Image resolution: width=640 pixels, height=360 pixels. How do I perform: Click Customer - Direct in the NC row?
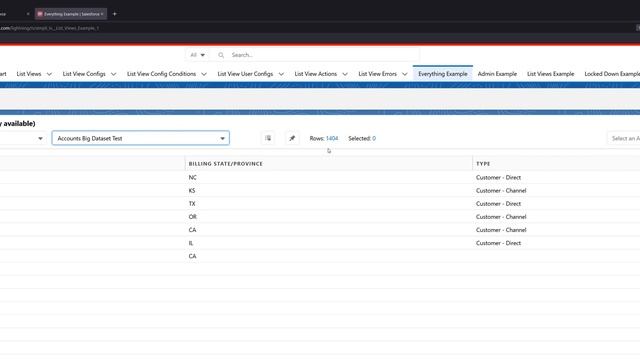[x=498, y=178]
